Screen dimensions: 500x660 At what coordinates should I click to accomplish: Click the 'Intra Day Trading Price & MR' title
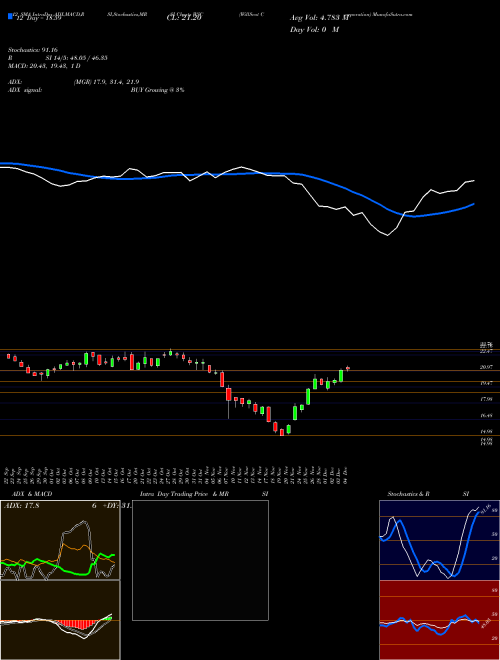[184, 494]
